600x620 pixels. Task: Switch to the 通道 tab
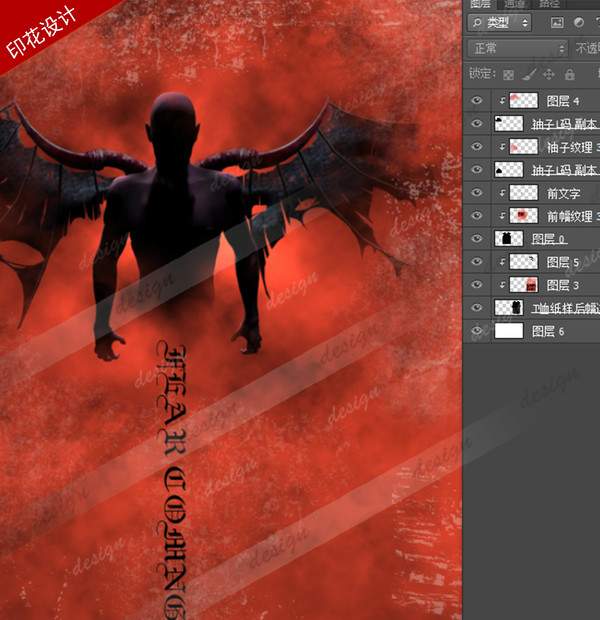click(x=514, y=4)
